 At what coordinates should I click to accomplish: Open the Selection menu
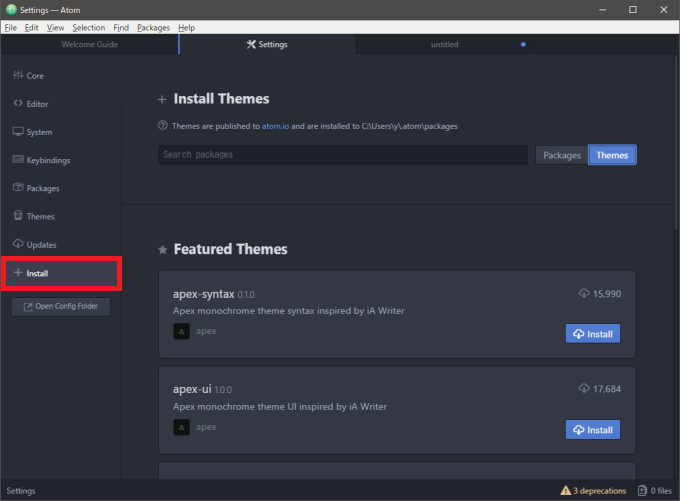88,28
